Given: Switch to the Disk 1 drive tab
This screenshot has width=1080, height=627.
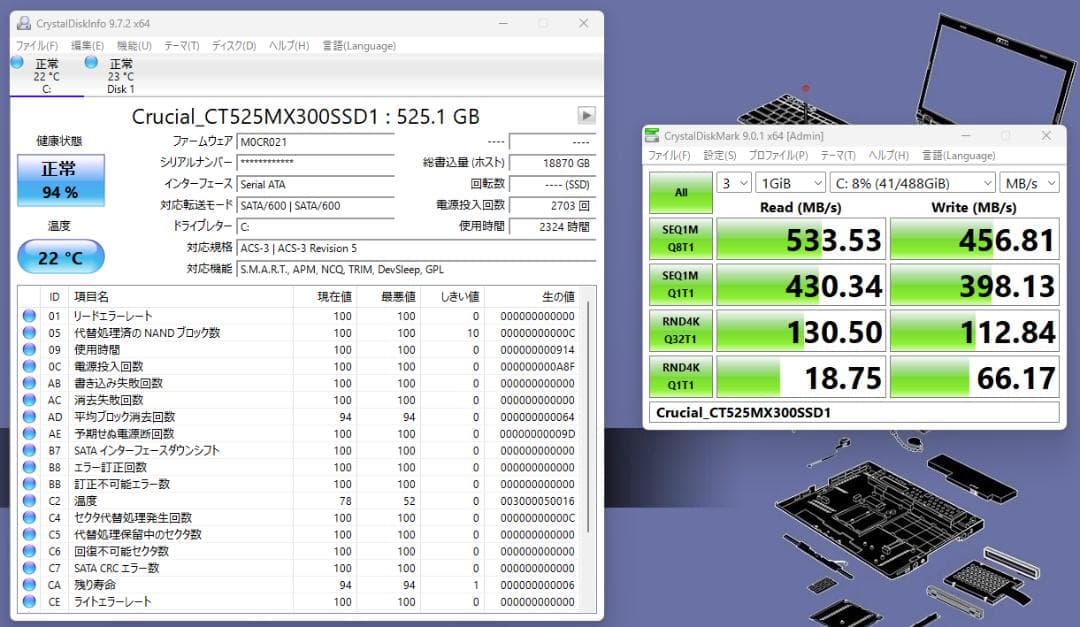Looking at the screenshot, I should click(120, 76).
